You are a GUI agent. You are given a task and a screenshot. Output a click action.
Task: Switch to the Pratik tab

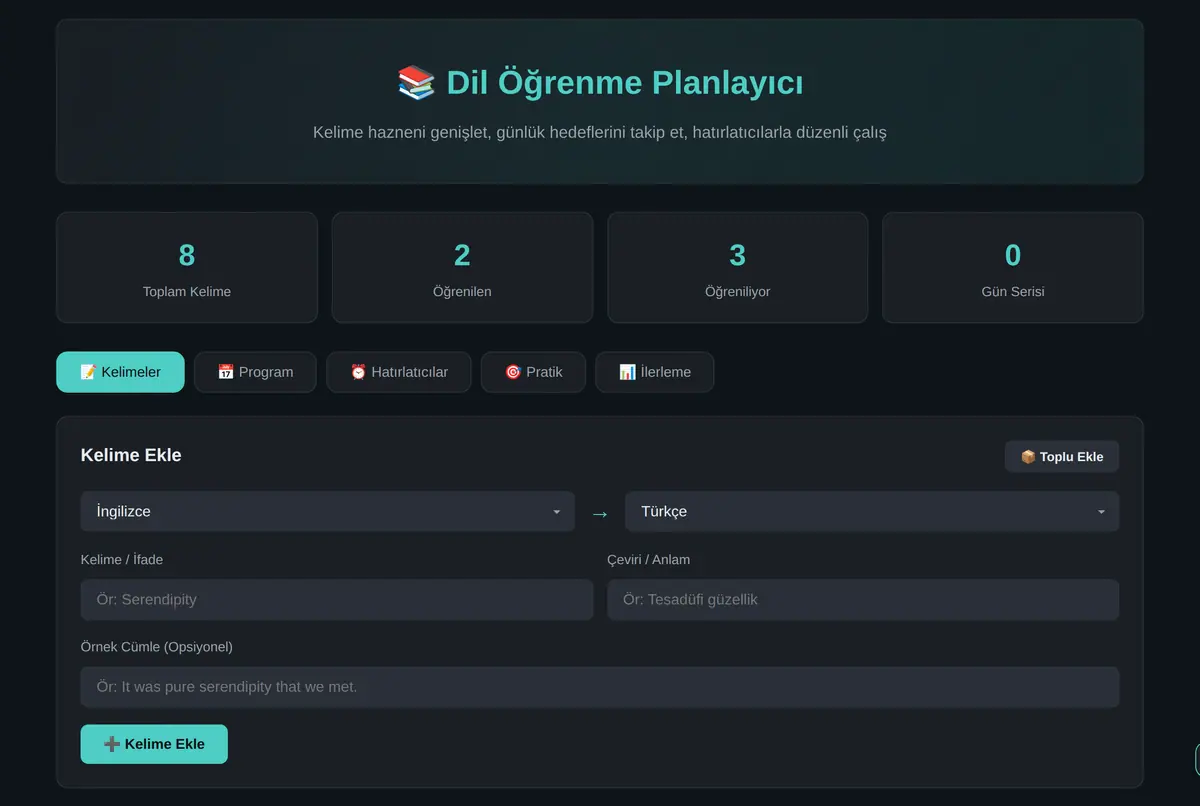click(x=533, y=372)
